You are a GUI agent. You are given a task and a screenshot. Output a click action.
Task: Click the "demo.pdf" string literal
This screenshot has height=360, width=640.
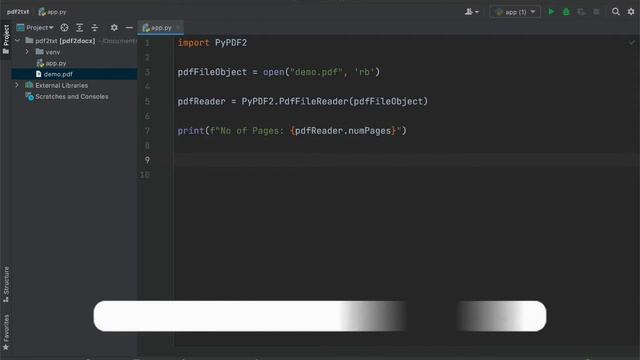tap(316, 72)
